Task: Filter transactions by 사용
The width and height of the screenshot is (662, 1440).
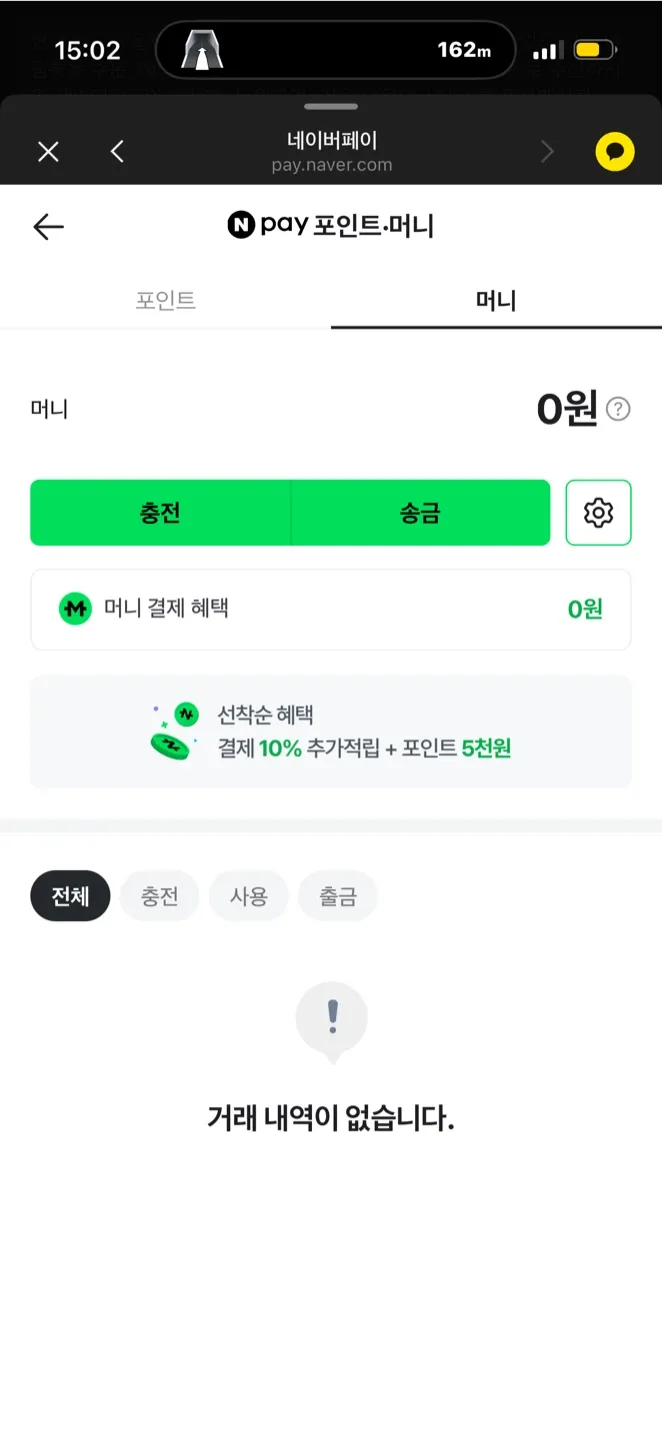Action: (248, 896)
